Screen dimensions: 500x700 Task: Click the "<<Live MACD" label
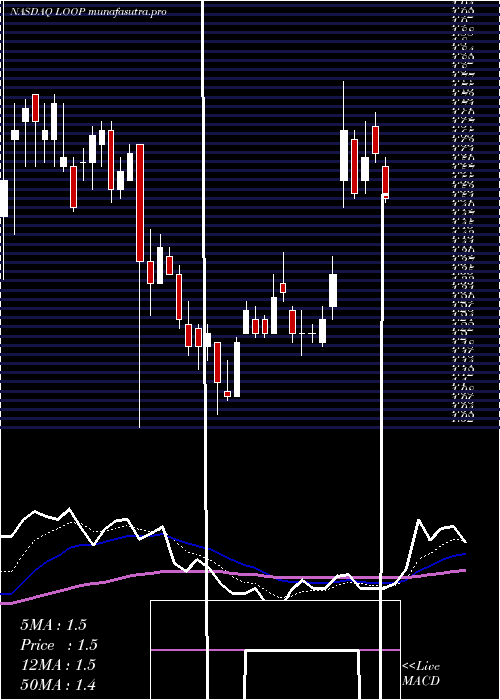click(421, 673)
